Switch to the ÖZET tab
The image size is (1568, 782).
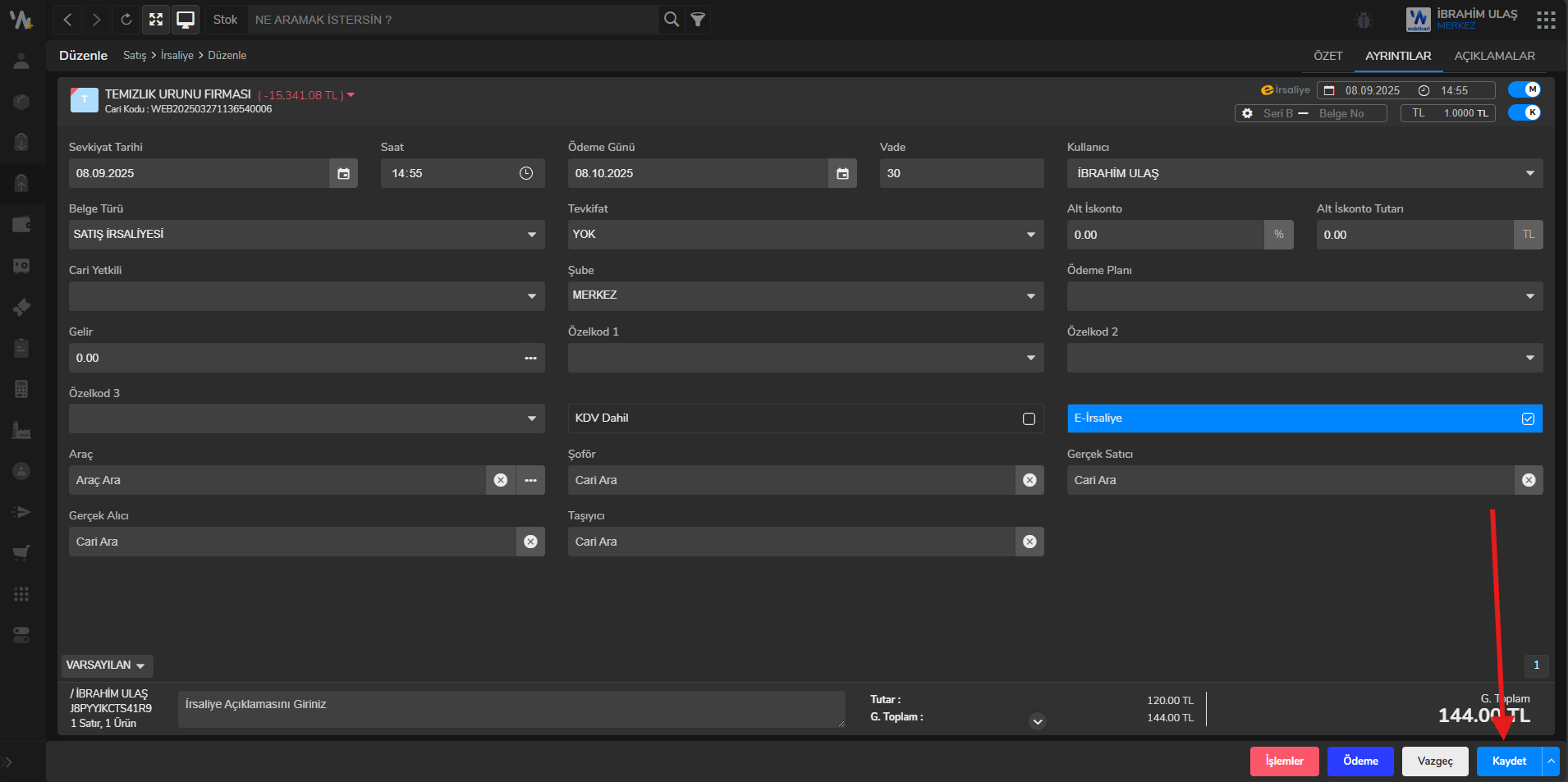(x=1327, y=56)
